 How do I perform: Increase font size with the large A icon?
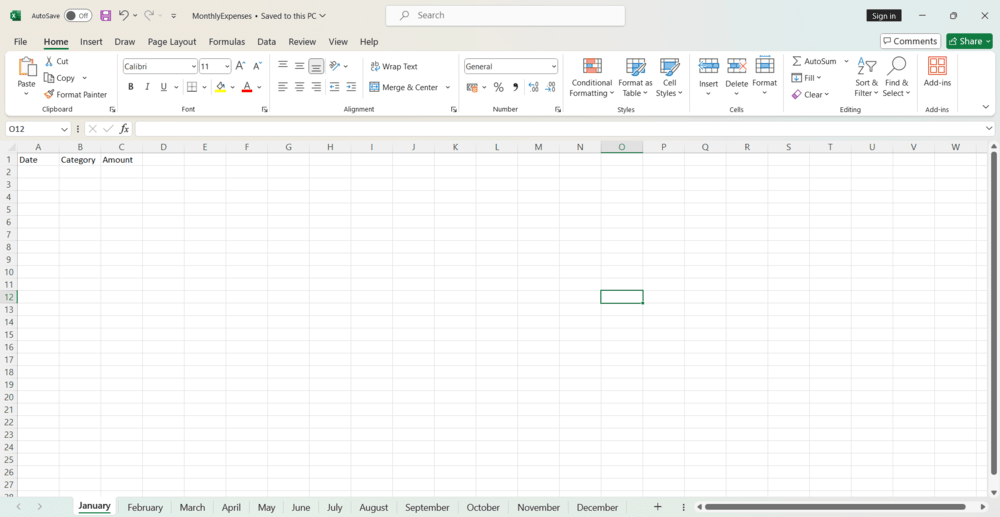point(240,66)
